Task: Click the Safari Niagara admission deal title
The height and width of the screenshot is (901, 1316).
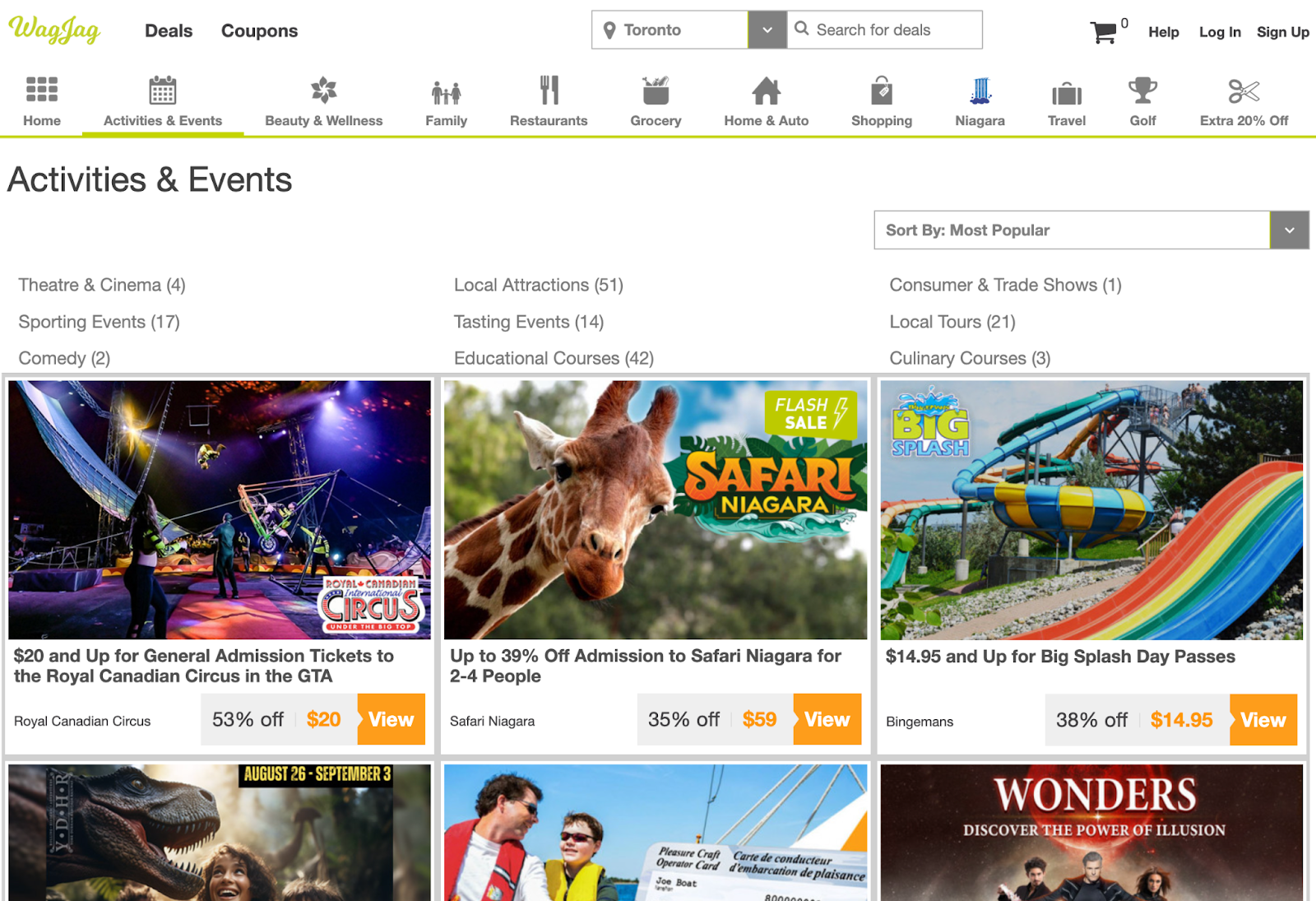Action: click(x=646, y=666)
